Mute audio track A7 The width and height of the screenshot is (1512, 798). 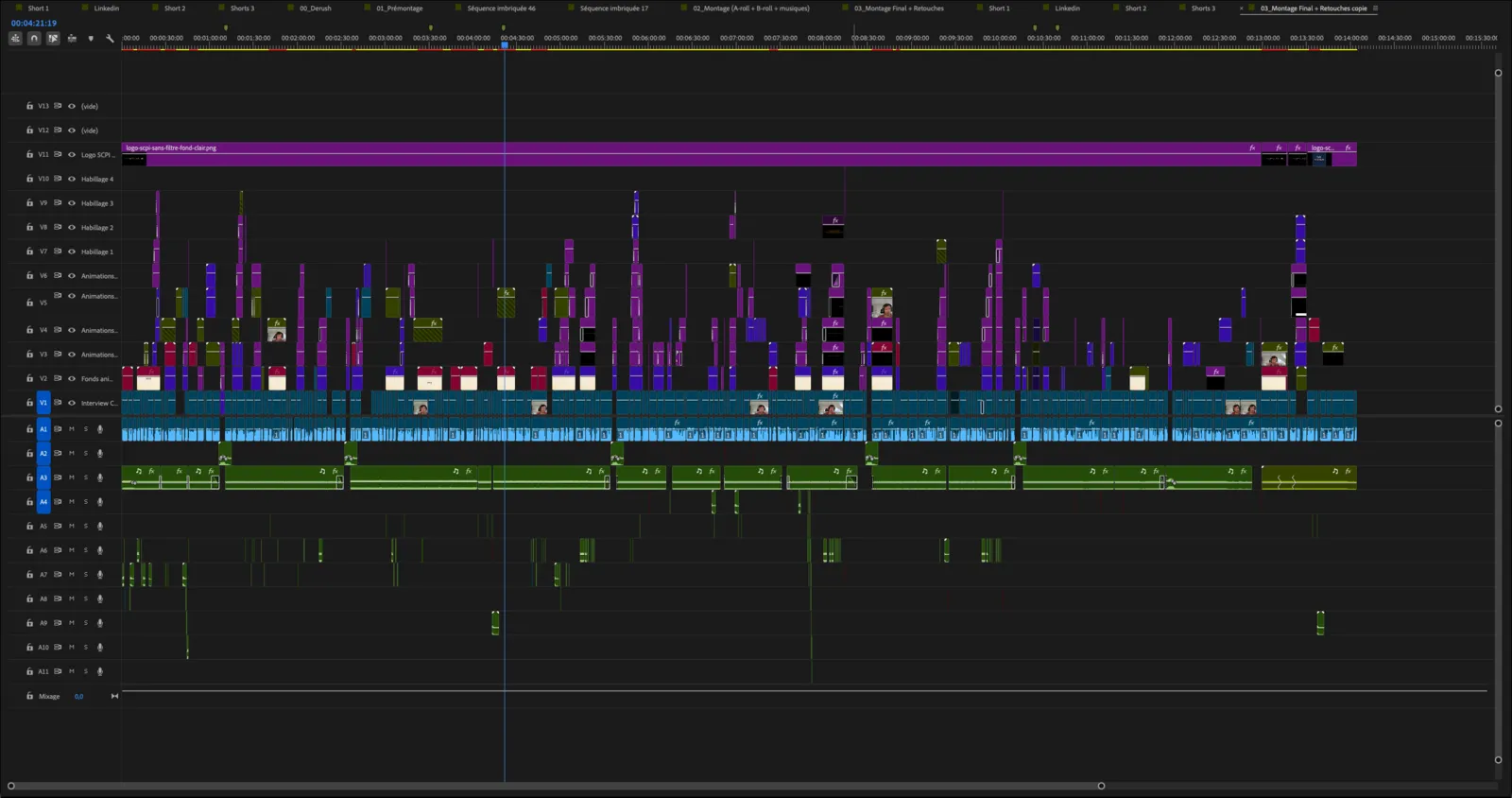point(72,575)
